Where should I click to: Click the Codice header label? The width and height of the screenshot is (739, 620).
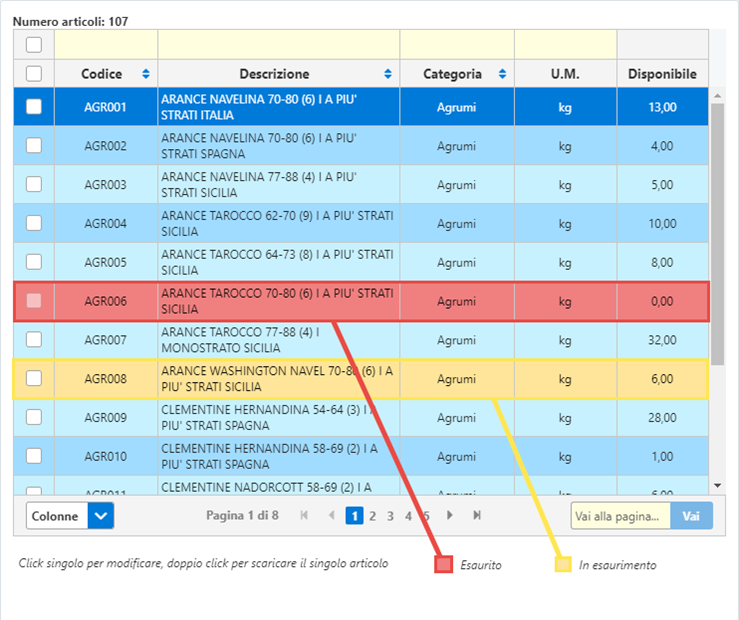(101, 74)
